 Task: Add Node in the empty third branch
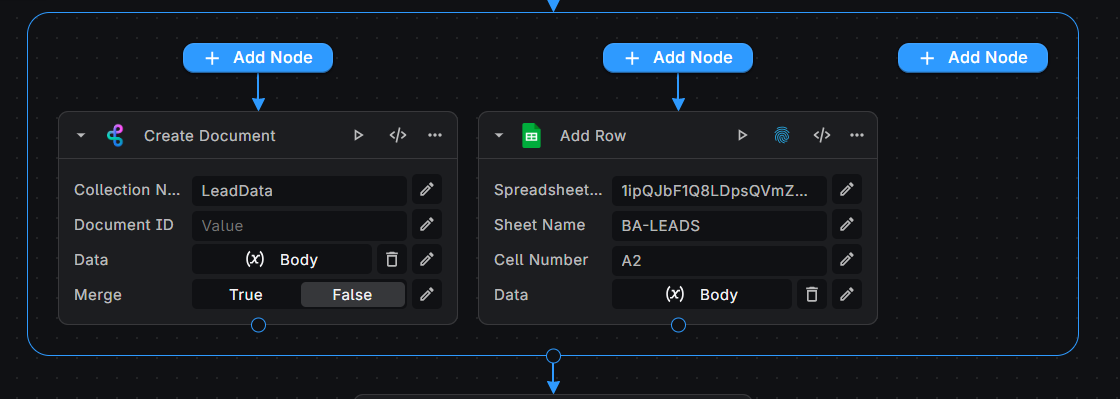tap(973, 58)
